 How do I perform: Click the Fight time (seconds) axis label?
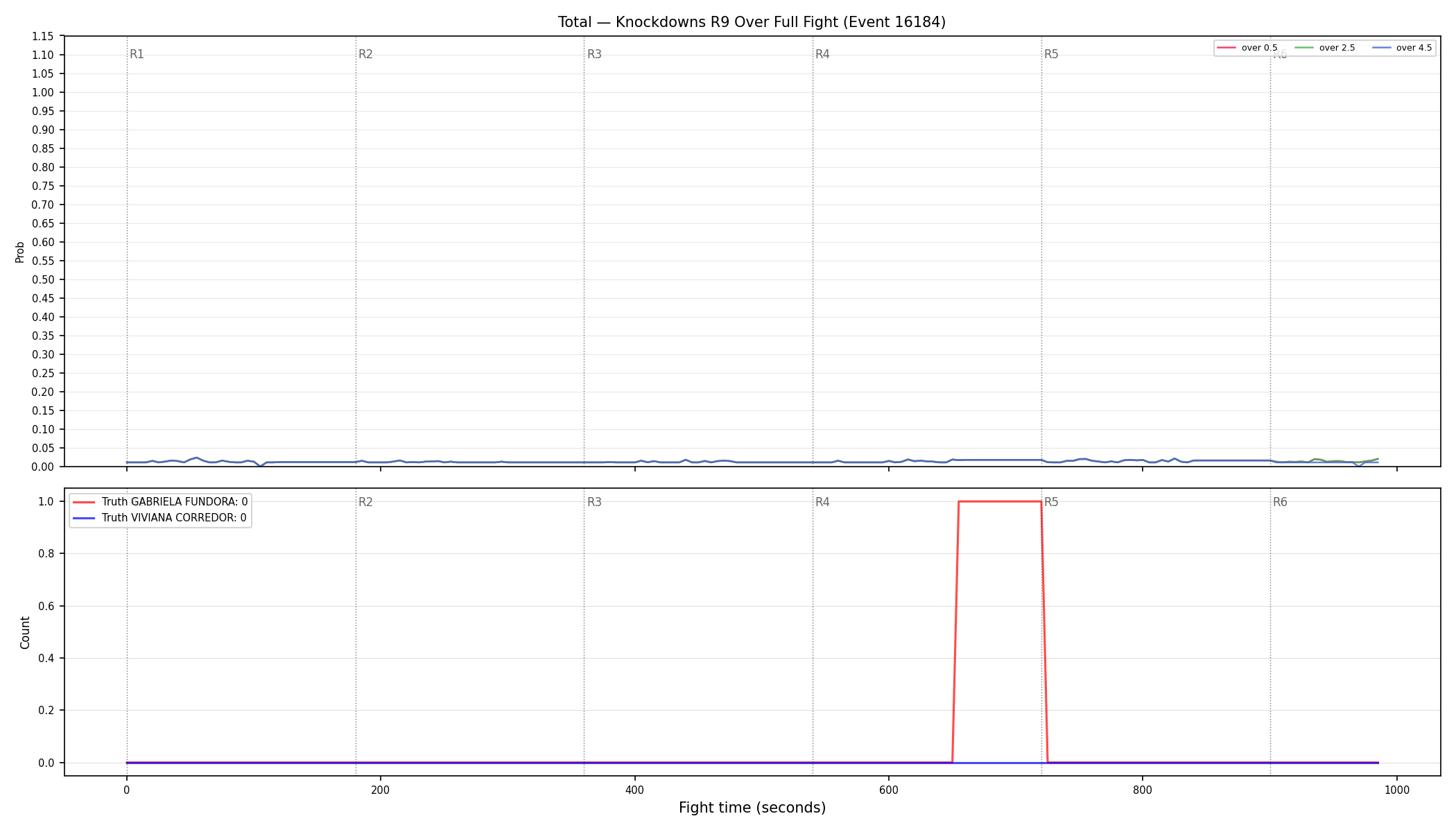coord(752,808)
